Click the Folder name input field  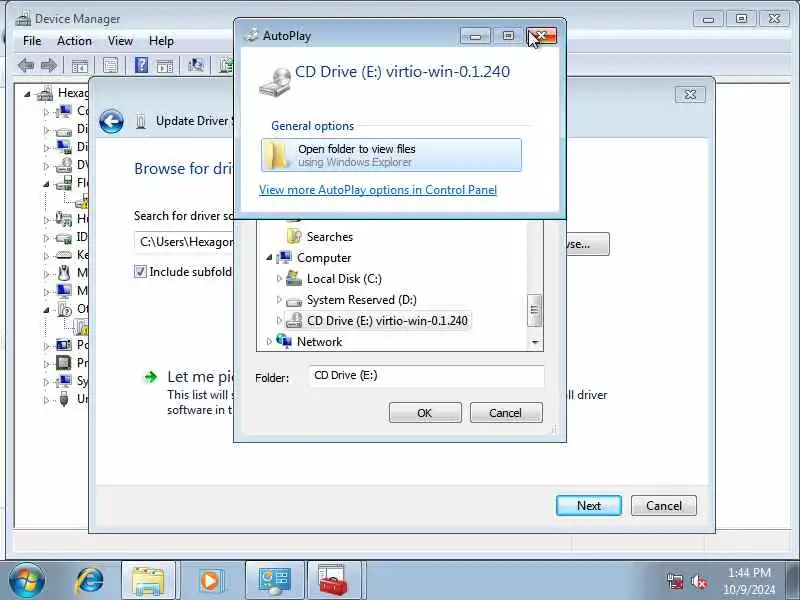(x=427, y=376)
